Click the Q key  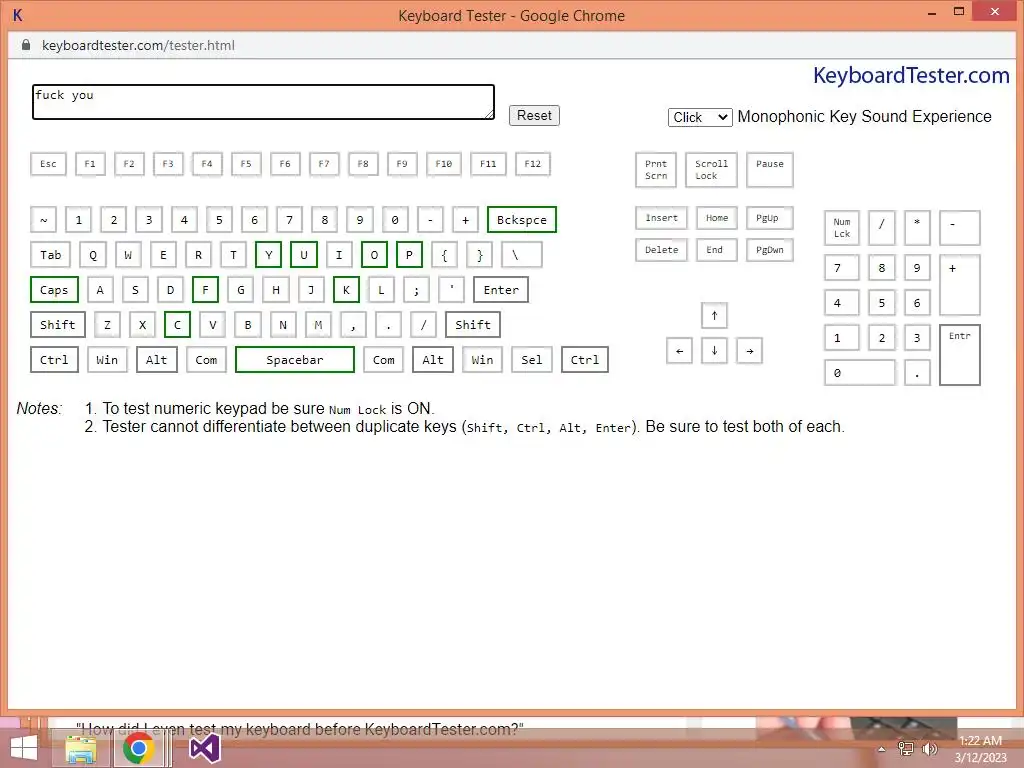pos(93,255)
